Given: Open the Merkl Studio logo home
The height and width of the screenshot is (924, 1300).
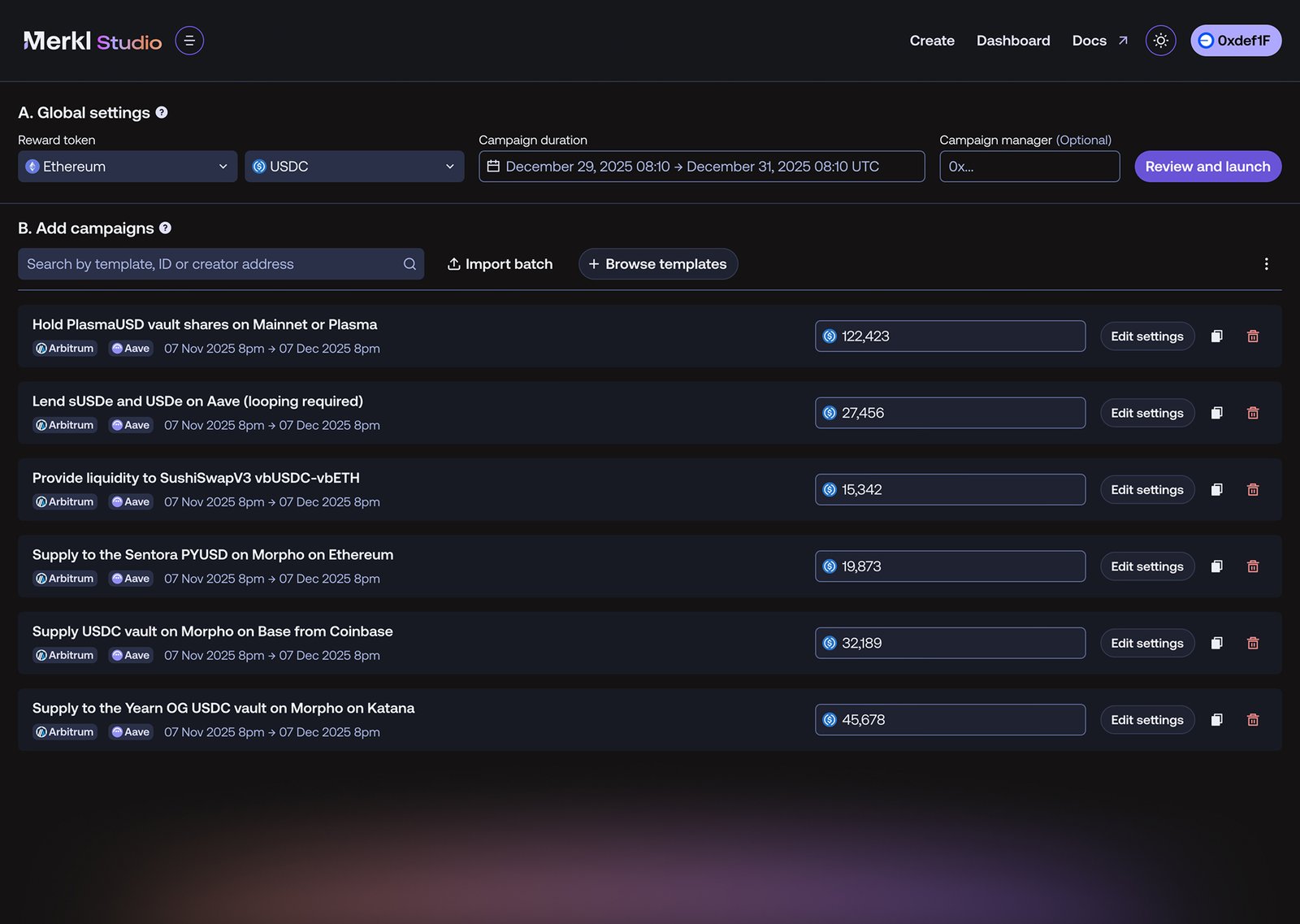Looking at the screenshot, I should 93,41.
